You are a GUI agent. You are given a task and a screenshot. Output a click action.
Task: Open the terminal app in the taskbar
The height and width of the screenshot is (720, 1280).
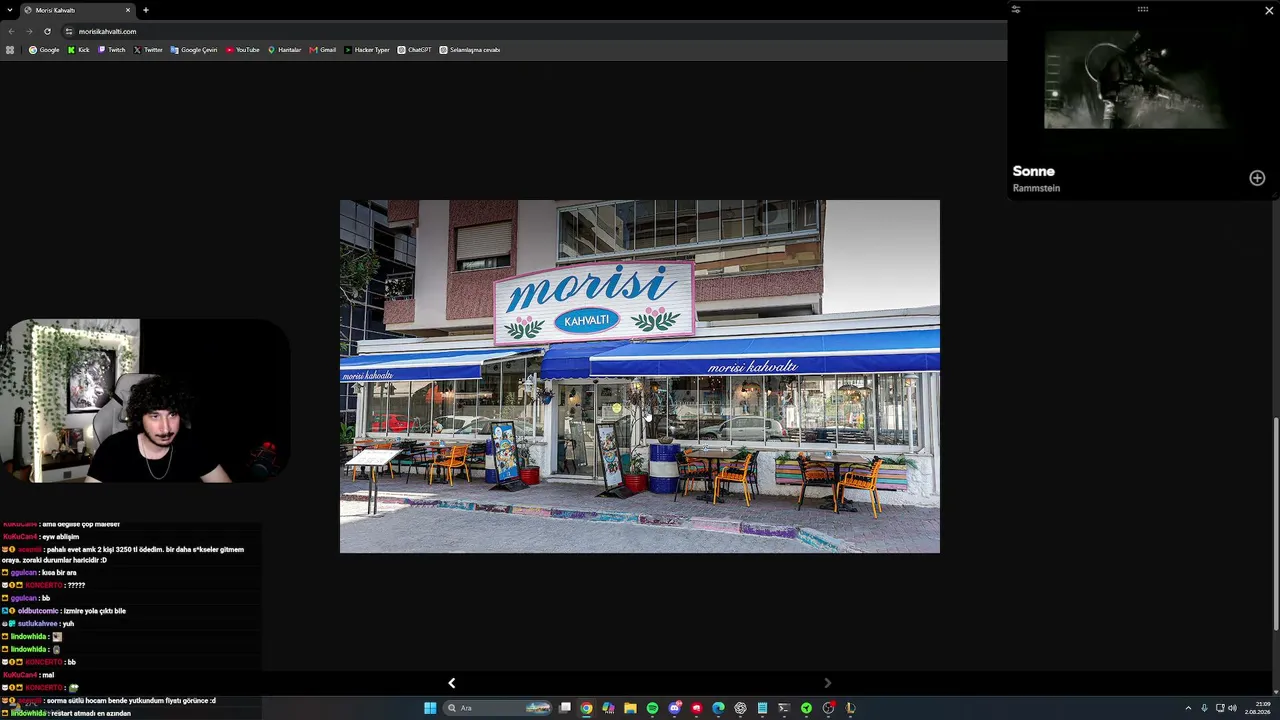point(784,708)
